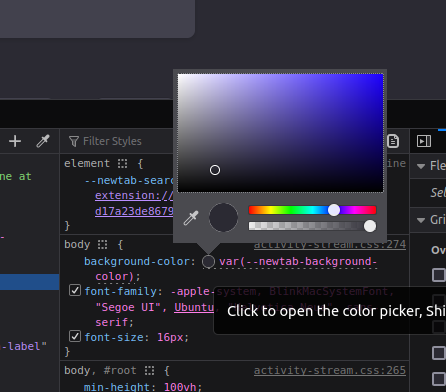Click the hue slider handle

[334, 210]
